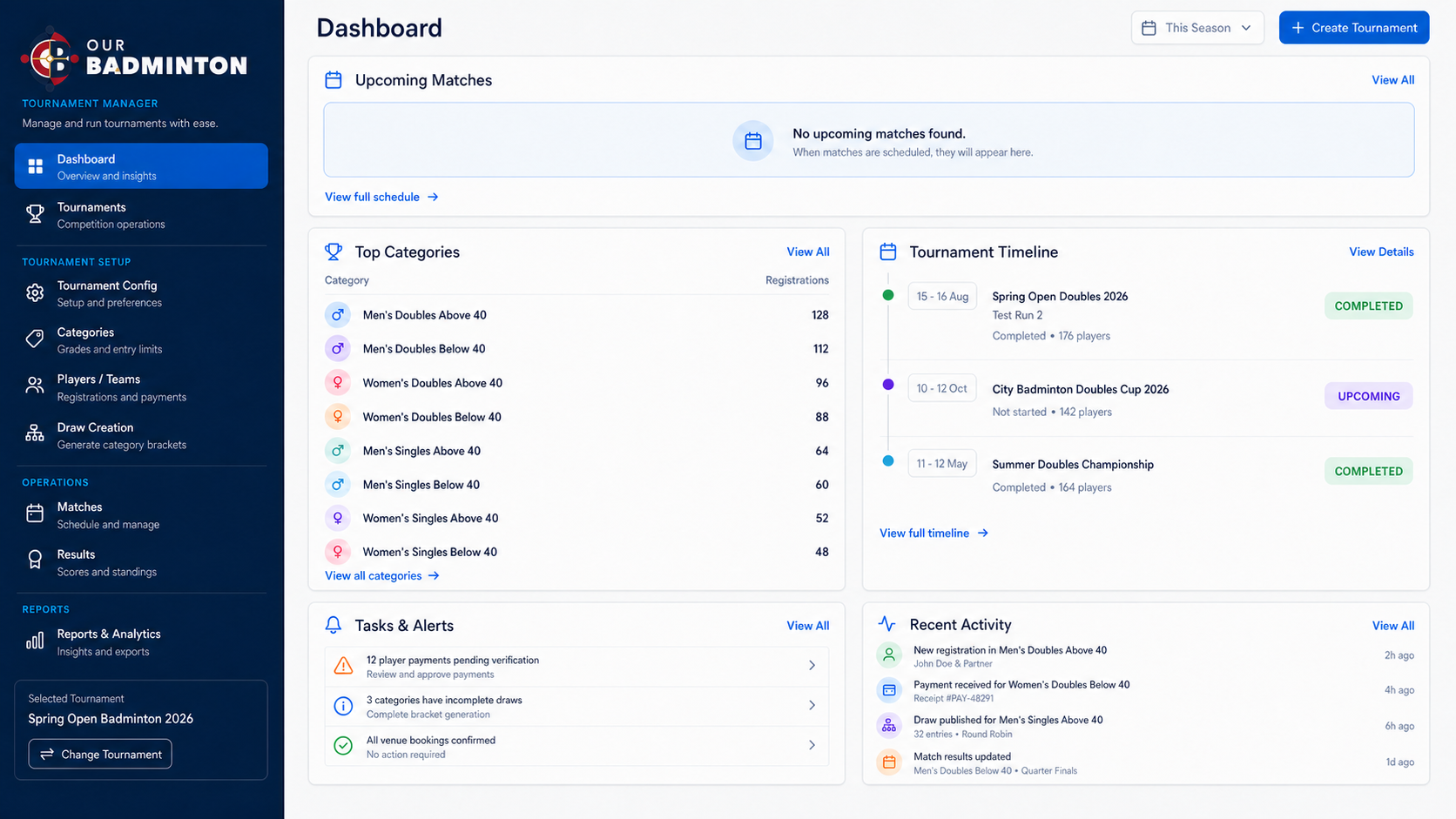Click the Matches calendar icon in sidebar

tap(35, 514)
